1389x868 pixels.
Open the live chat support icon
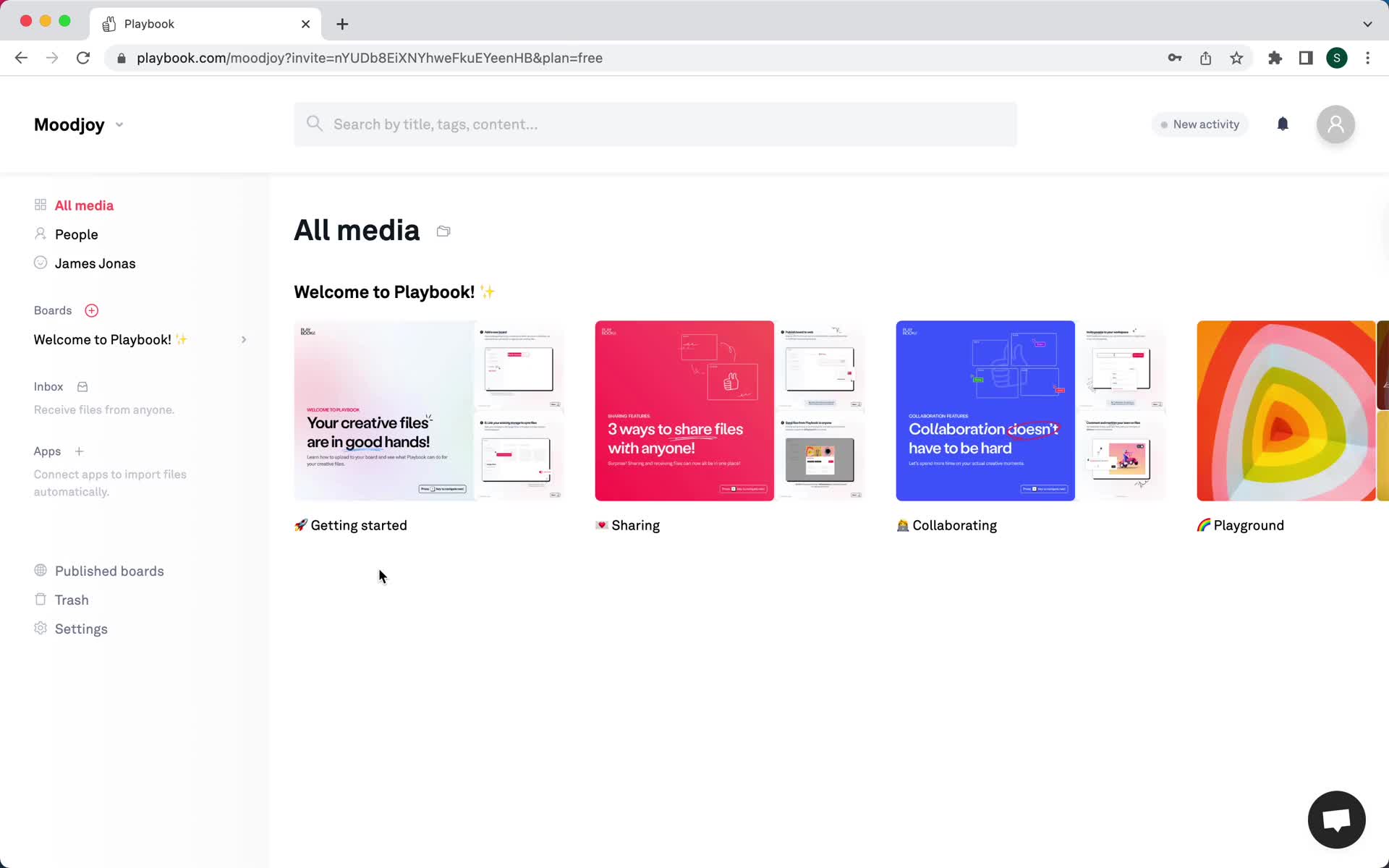[x=1337, y=820]
